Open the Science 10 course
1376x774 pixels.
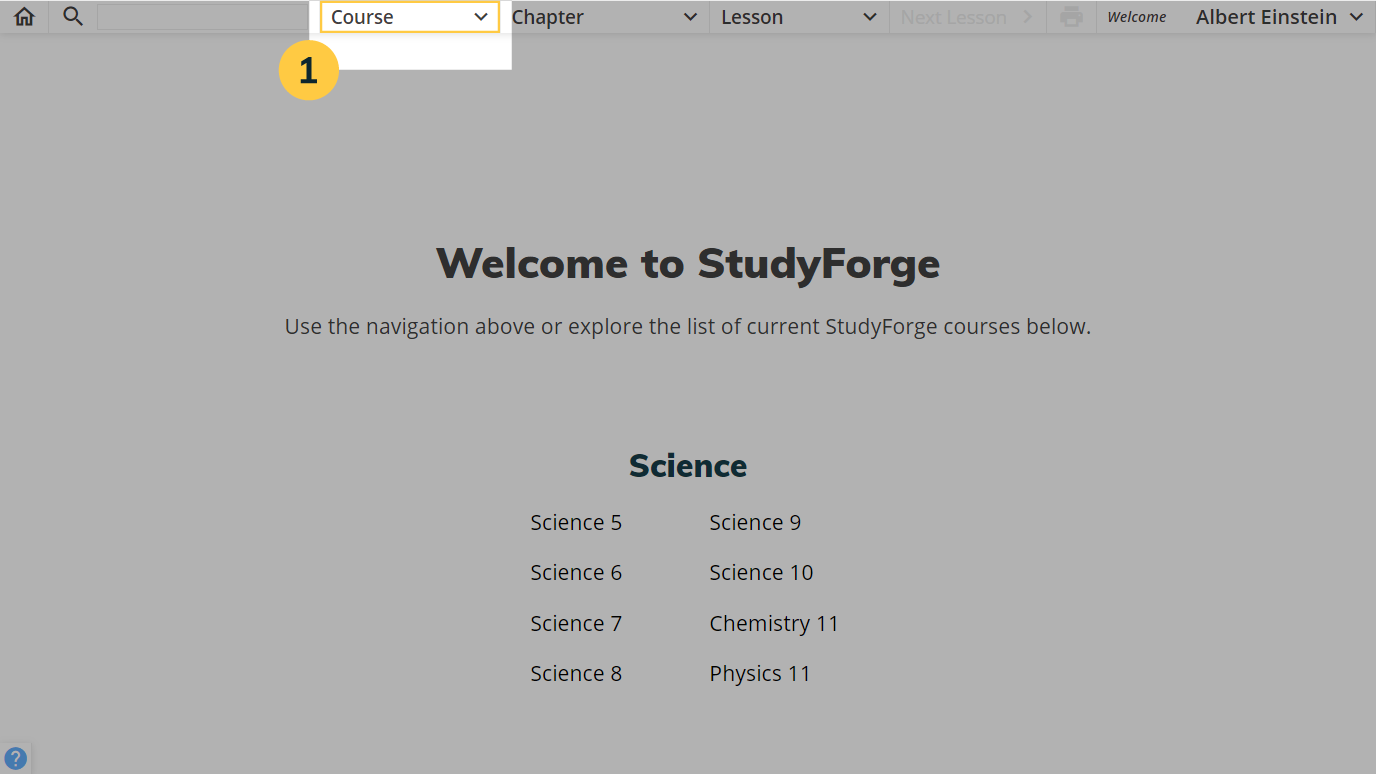click(761, 572)
